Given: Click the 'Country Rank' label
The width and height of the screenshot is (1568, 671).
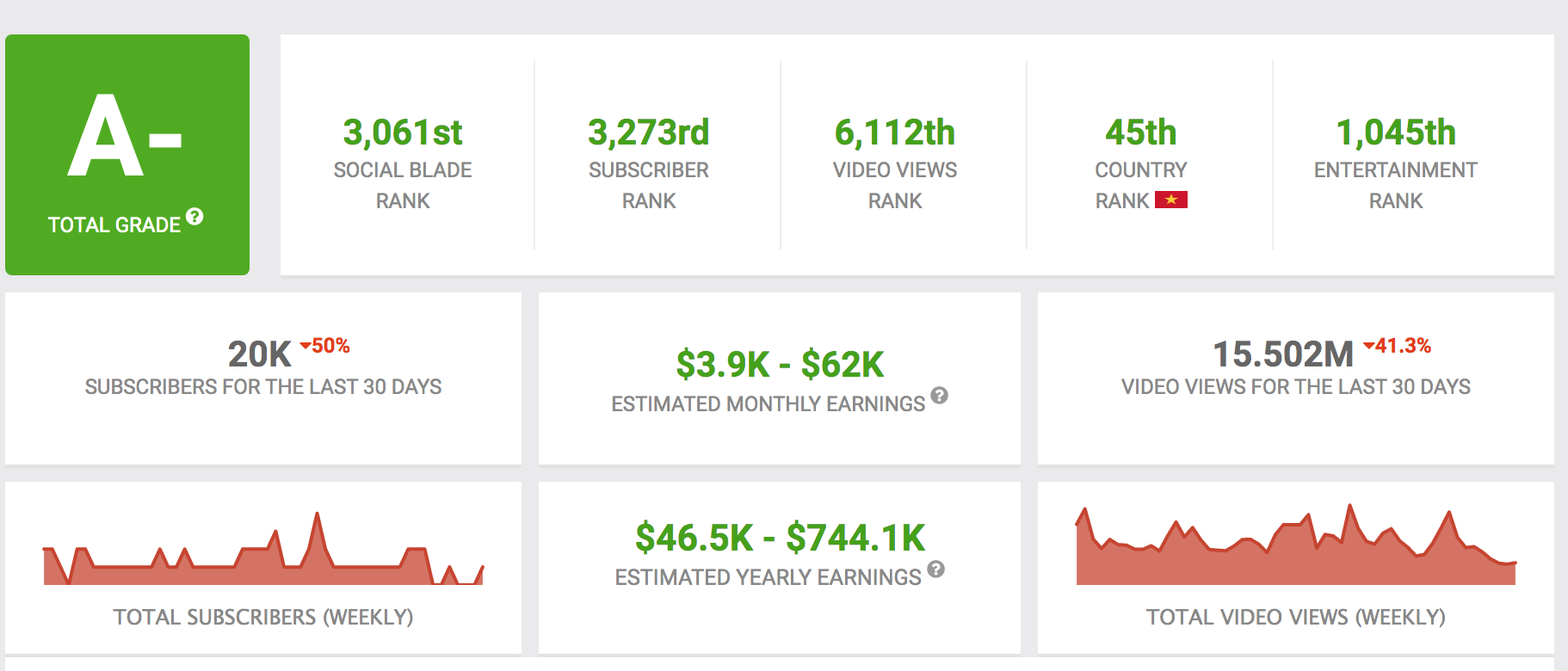Looking at the screenshot, I should [1141, 186].
